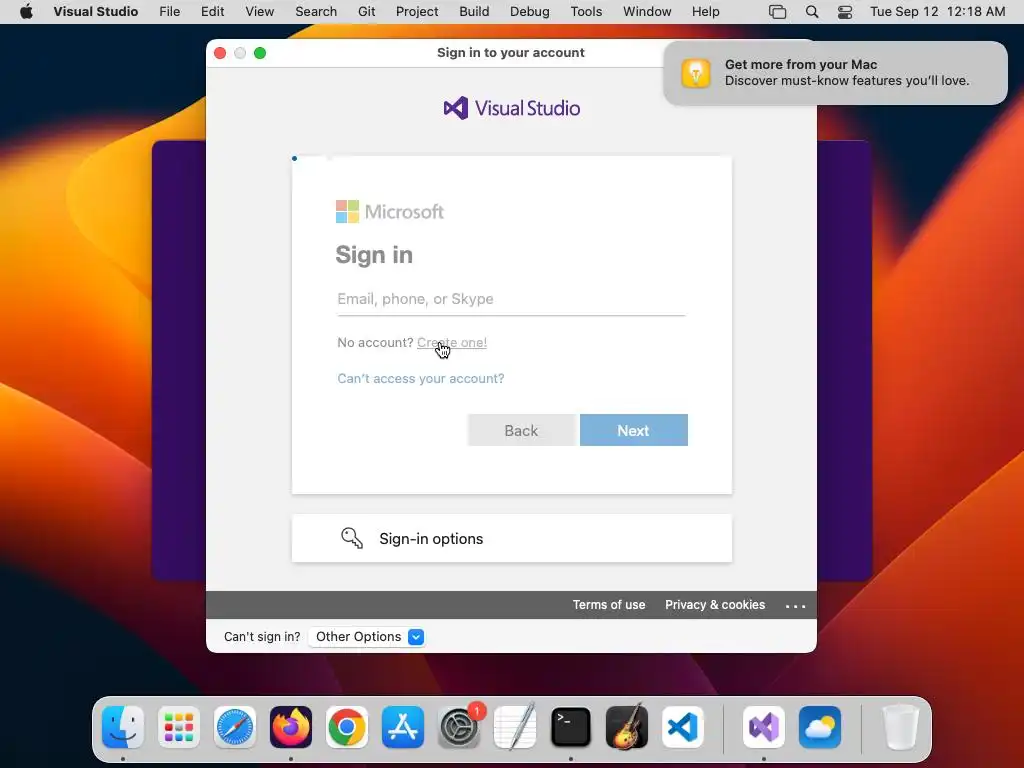Launch Visual Studio Code from dock
This screenshot has width=1024, height=768.
point(683,727)
